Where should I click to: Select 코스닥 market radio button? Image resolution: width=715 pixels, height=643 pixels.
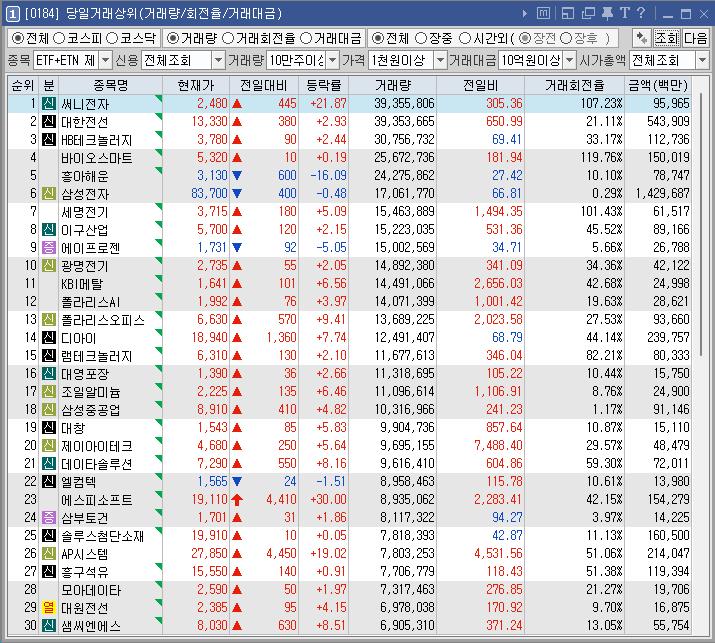pos(112,38)
